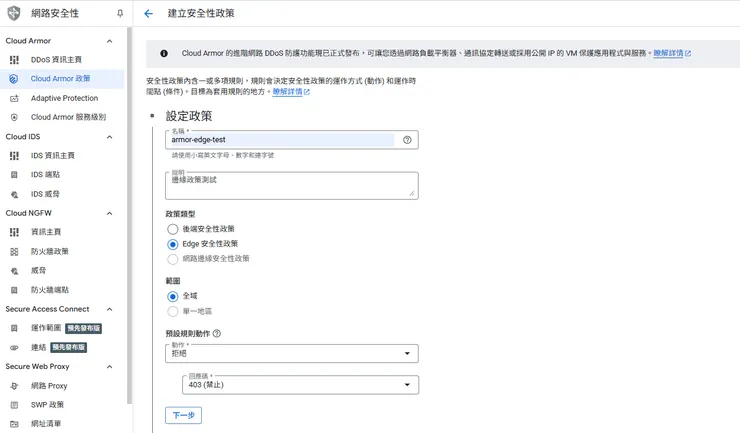Open Cloud Armor 政策 menu item
Image resolution: width=740 pixels, height=433 pixels.
pos(62,79)
